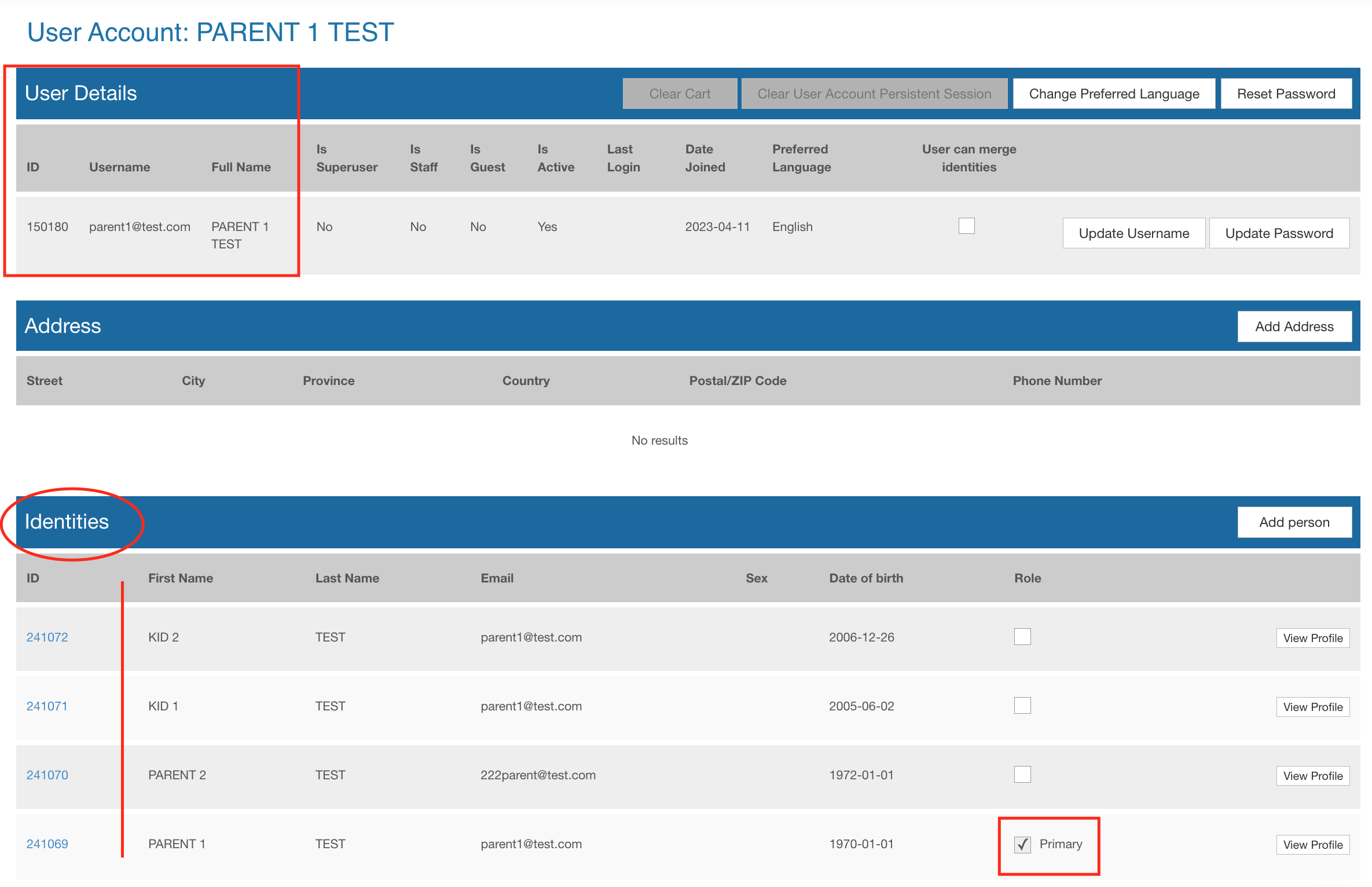1372x887 pixels.
Task: View Profile for PARENT 2
Action: [1312, 776]
